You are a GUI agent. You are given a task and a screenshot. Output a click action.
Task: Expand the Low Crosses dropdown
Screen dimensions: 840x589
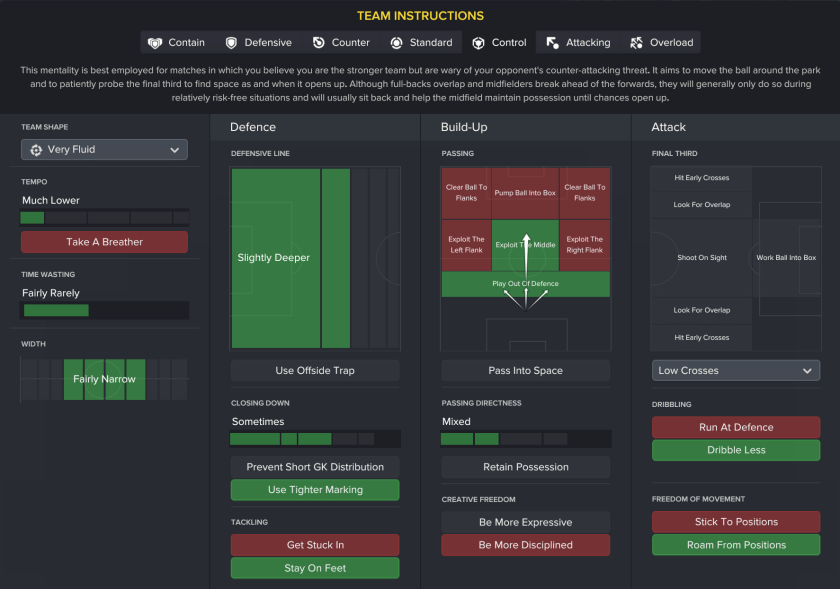(806, 371)
